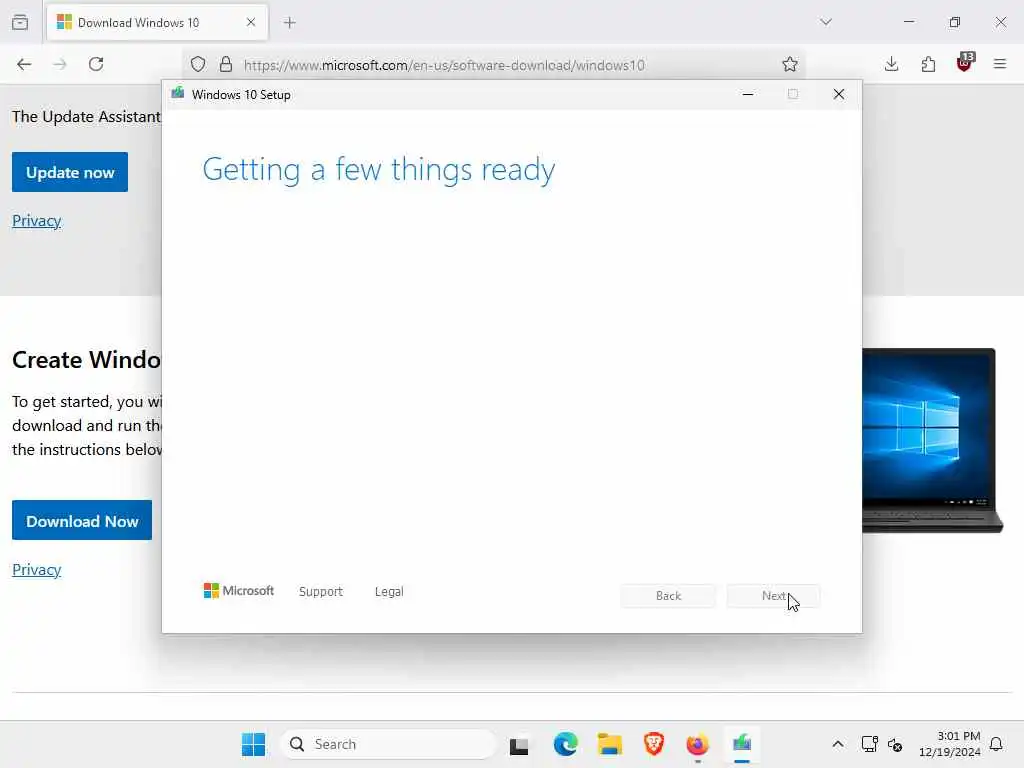1024x768 pixels.
Task: Click the Getting a few things ready heading
Action: coord(379,170)
